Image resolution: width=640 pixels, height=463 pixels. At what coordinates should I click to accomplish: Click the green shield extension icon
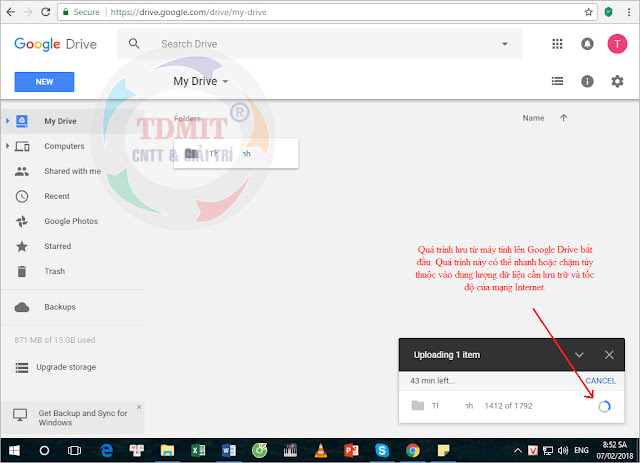(608, 12)
